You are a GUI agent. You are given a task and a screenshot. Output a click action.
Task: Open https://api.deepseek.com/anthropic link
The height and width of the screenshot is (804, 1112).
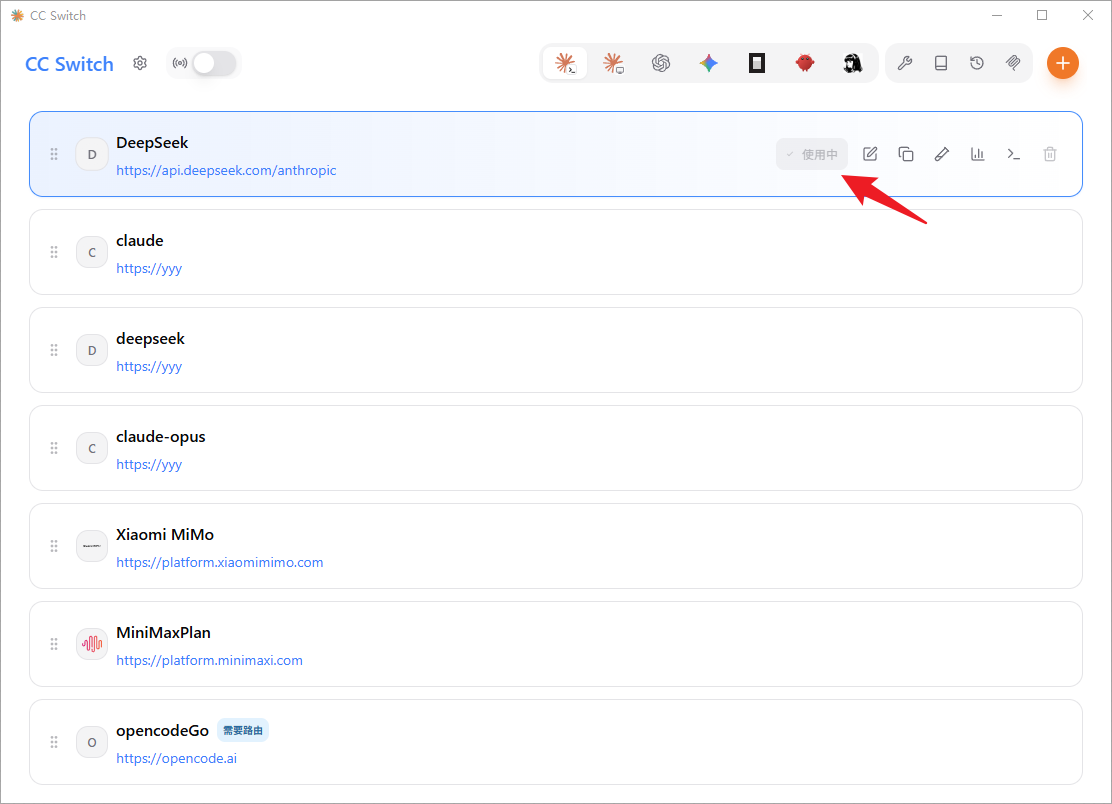coord(226,170)
